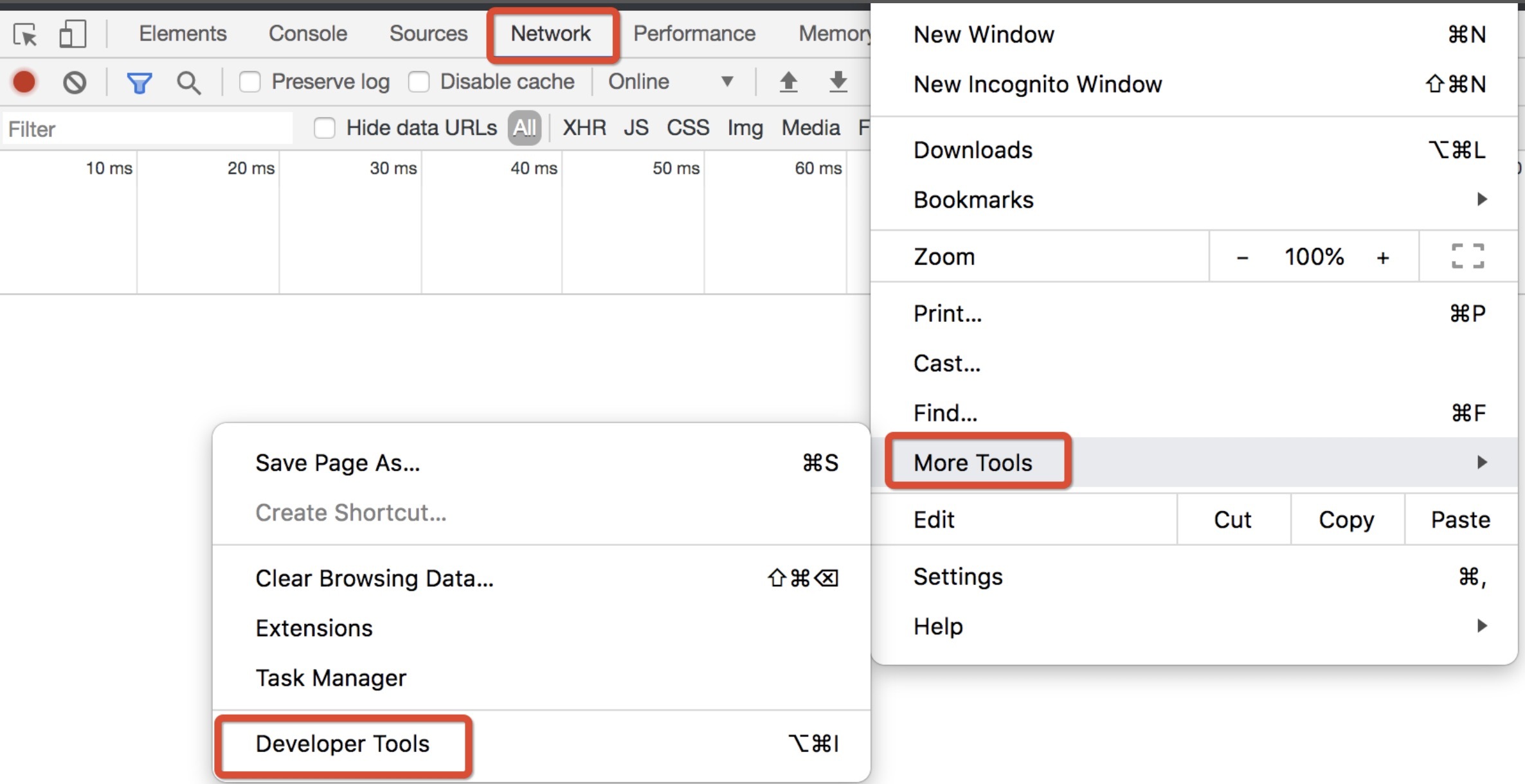Open the Online throttling dropdown
The width and height of the screenshot is (1525, 784).
tap(670, 82)
